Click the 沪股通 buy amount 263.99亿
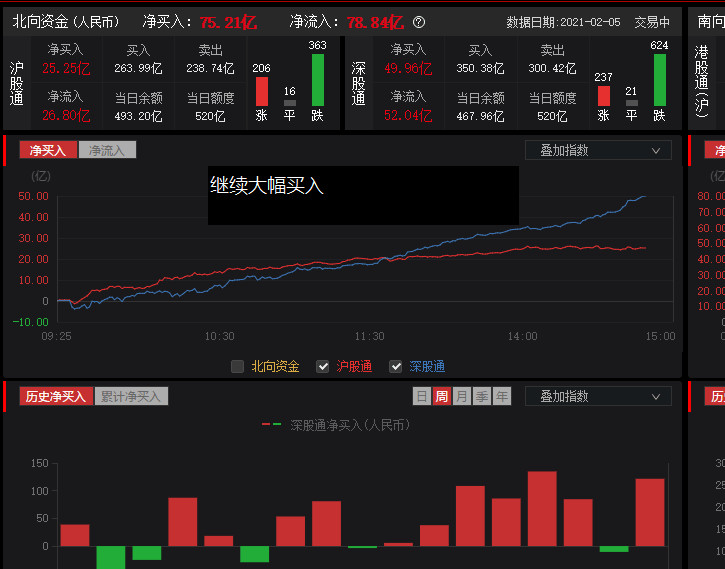The image size is (725, 569). [x=138, y=68]
